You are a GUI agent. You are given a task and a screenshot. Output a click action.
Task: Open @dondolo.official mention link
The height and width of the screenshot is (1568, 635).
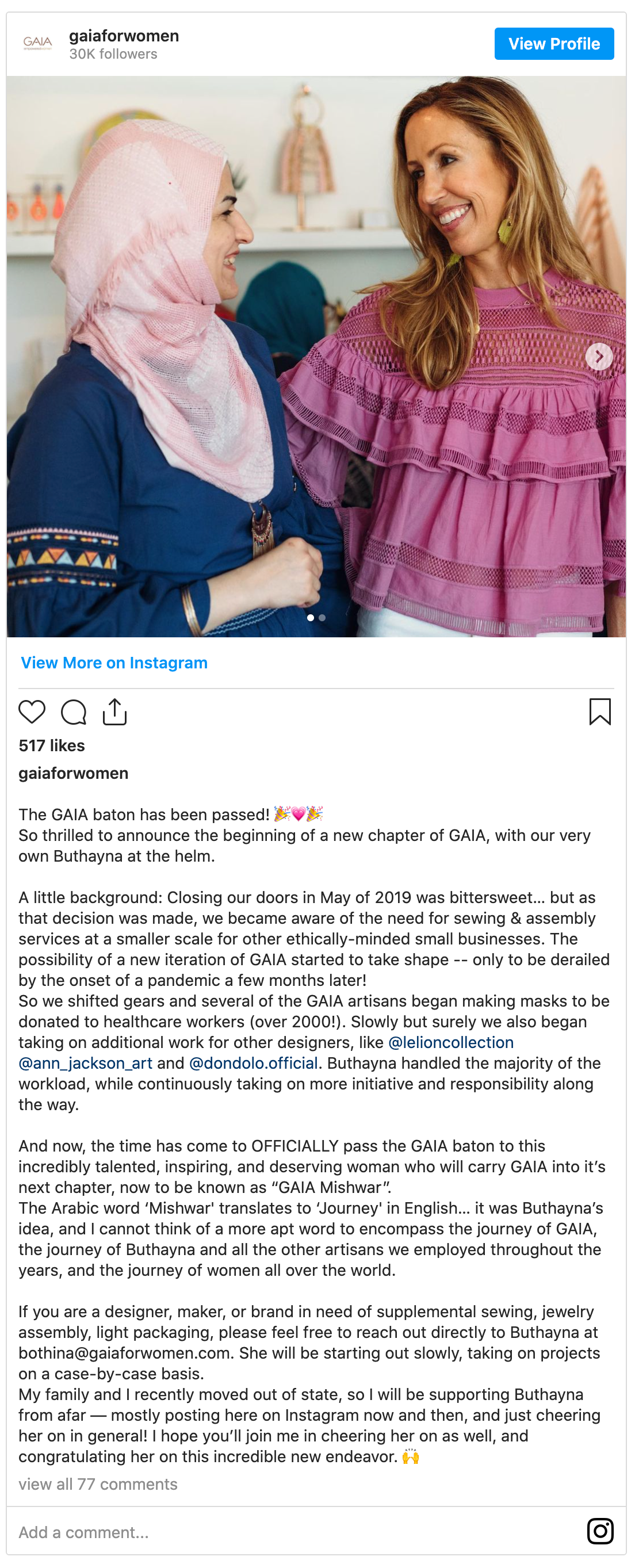pos(254,1063)
